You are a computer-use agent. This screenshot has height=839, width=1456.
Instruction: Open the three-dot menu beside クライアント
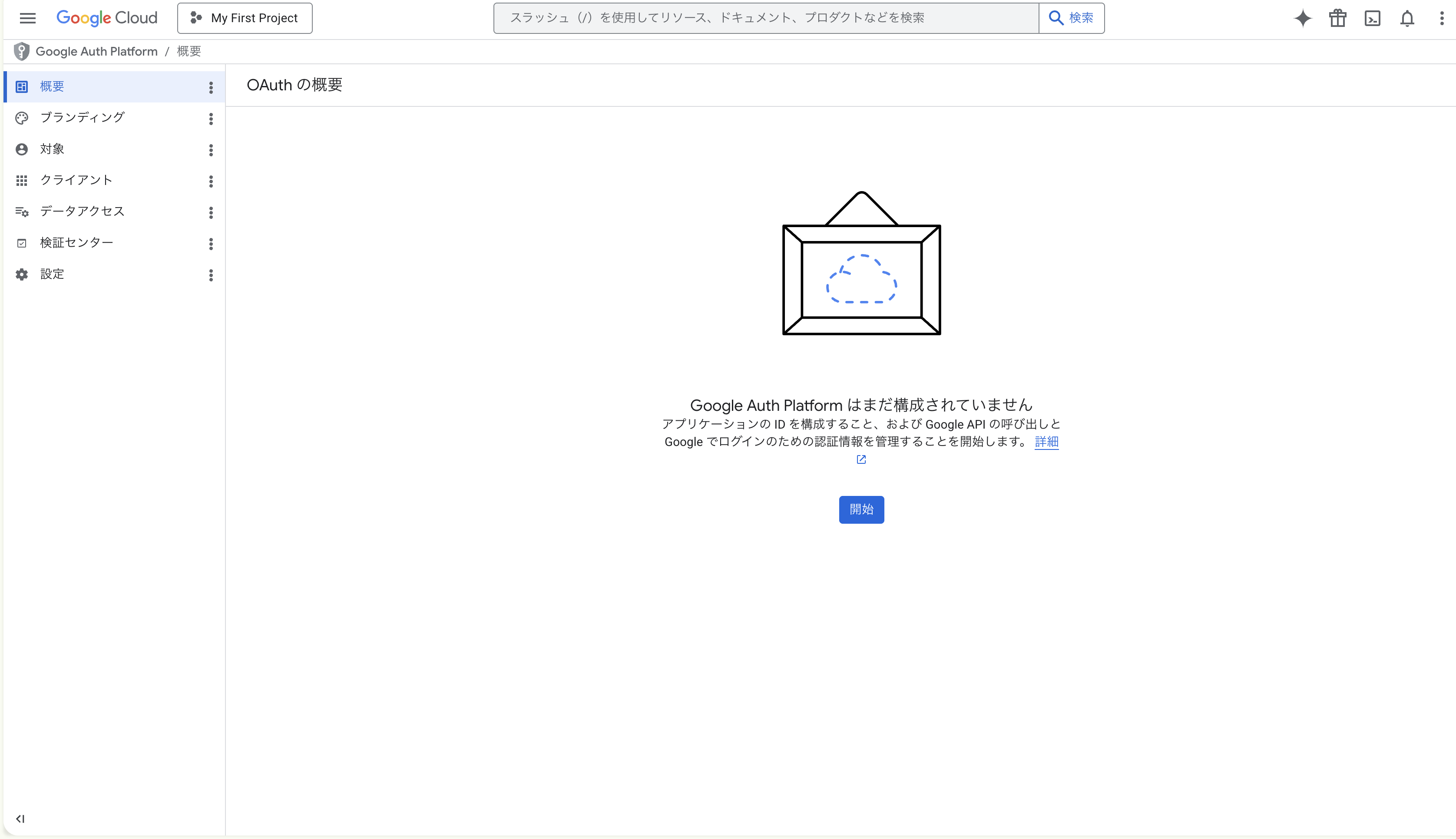point(211,182)
